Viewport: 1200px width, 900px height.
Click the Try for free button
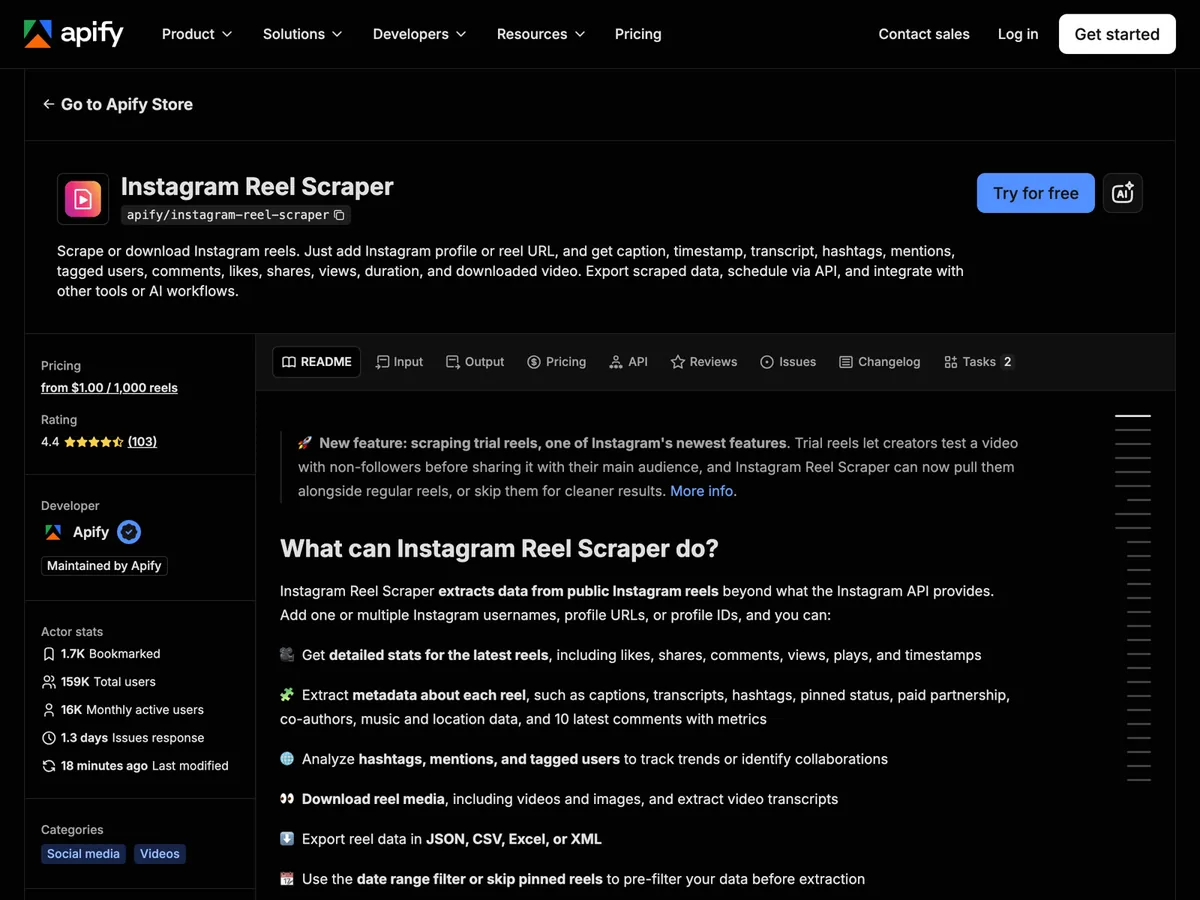click(x=1036, y=193)
